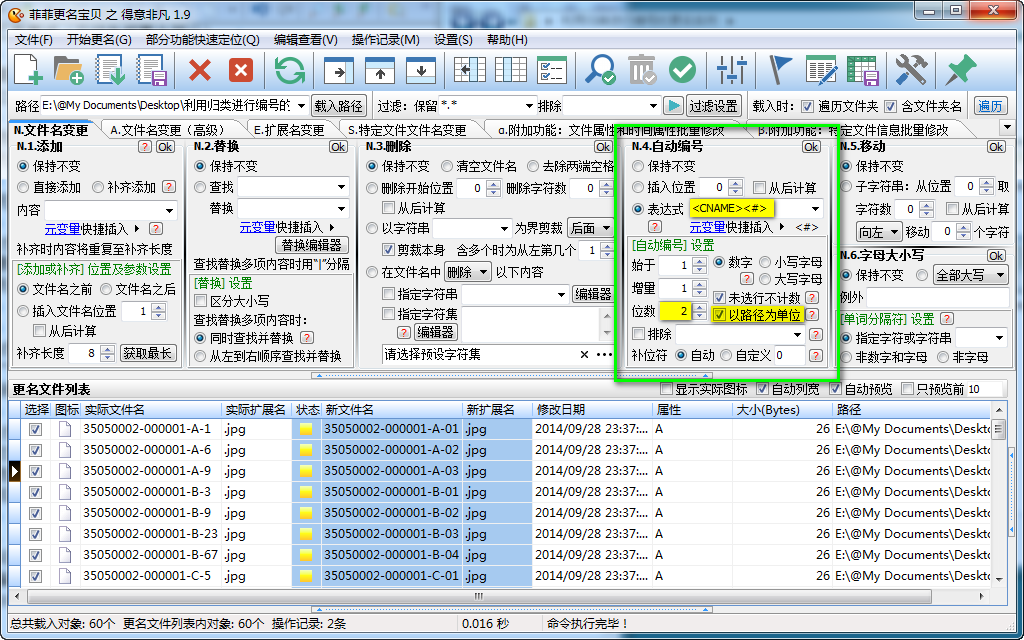Click the 只预览前 count field

[985, 389]
